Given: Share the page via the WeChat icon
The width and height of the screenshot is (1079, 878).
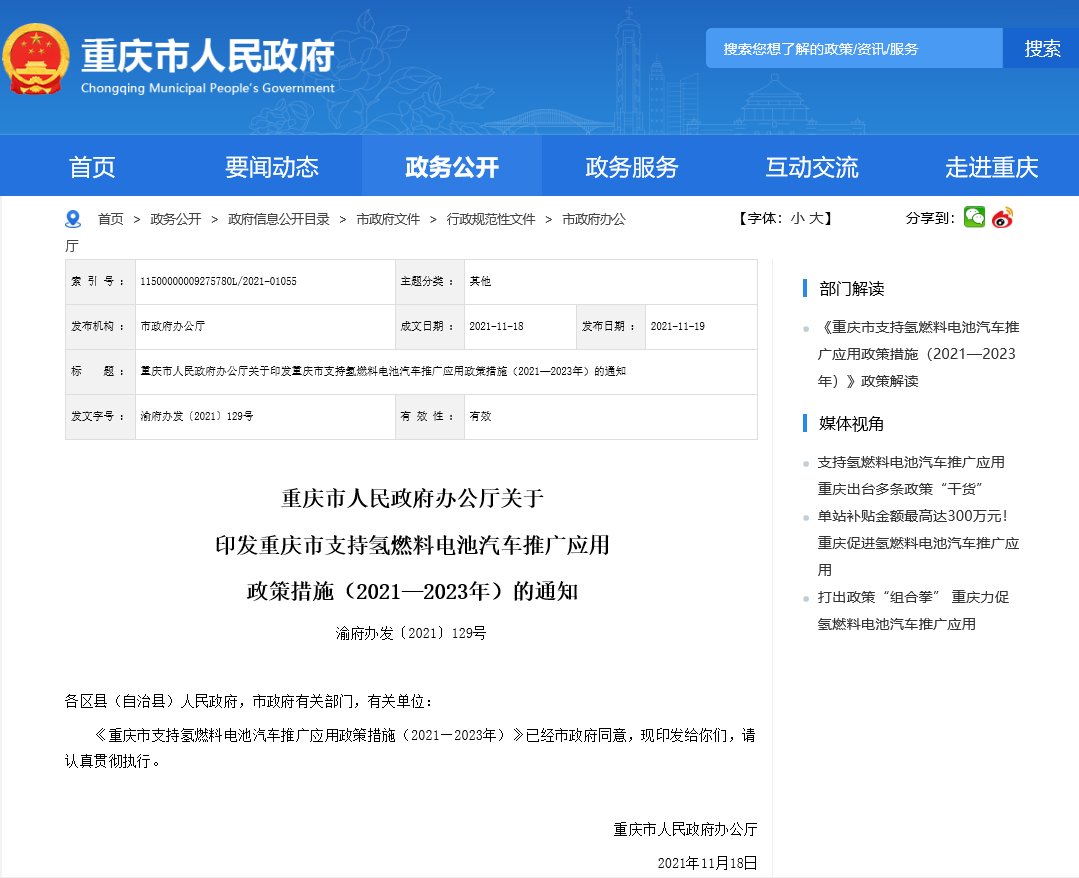Looking at the screenshot, I should (974, 217).
